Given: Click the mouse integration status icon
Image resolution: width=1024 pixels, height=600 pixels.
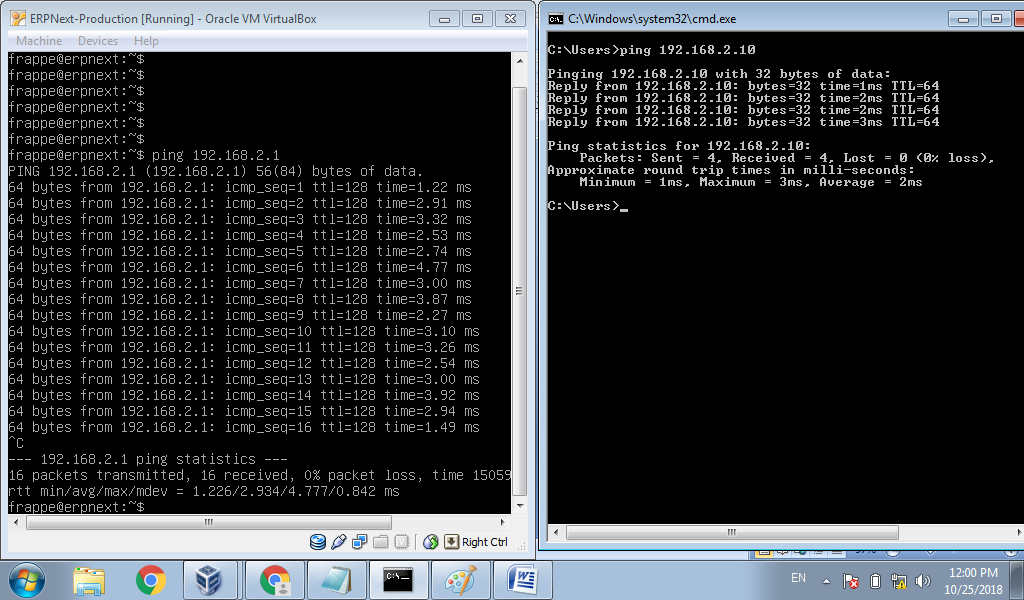Looking at the screenshot, I should point(430,542).
